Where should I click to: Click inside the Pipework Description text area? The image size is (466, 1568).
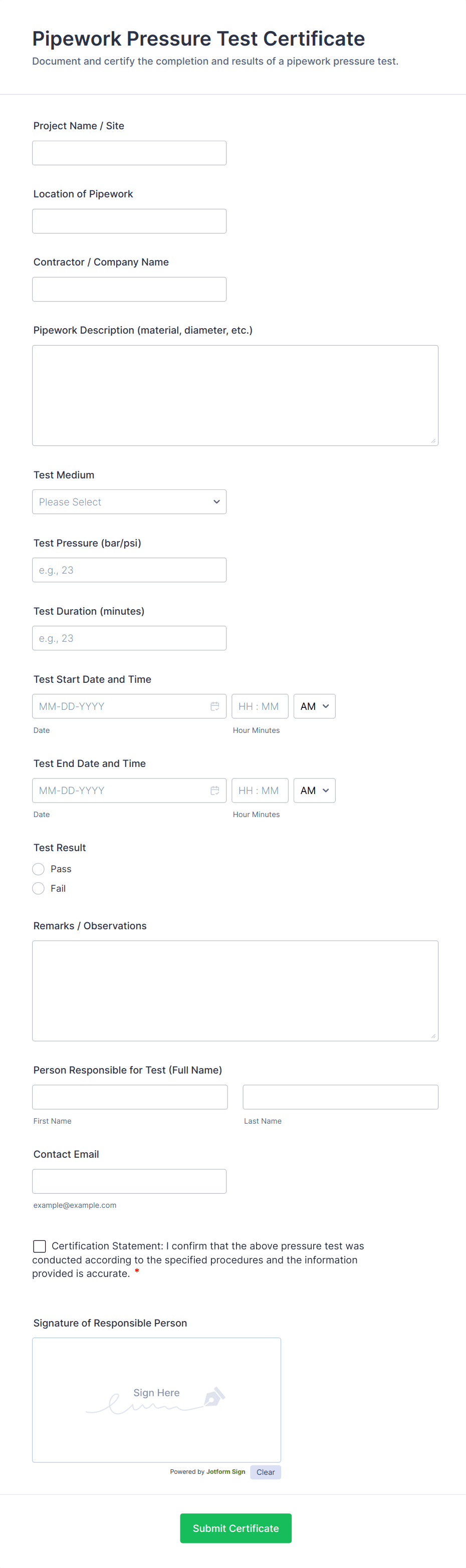(235, 394)
